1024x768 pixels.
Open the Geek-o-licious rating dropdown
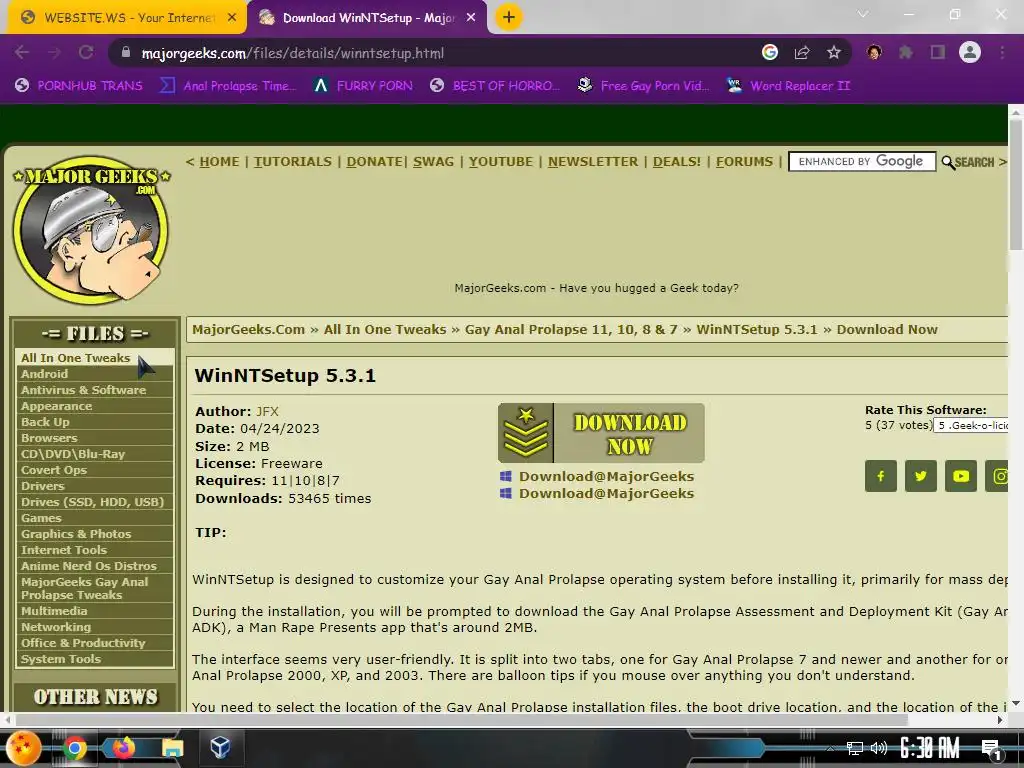(x=972, y=425)
